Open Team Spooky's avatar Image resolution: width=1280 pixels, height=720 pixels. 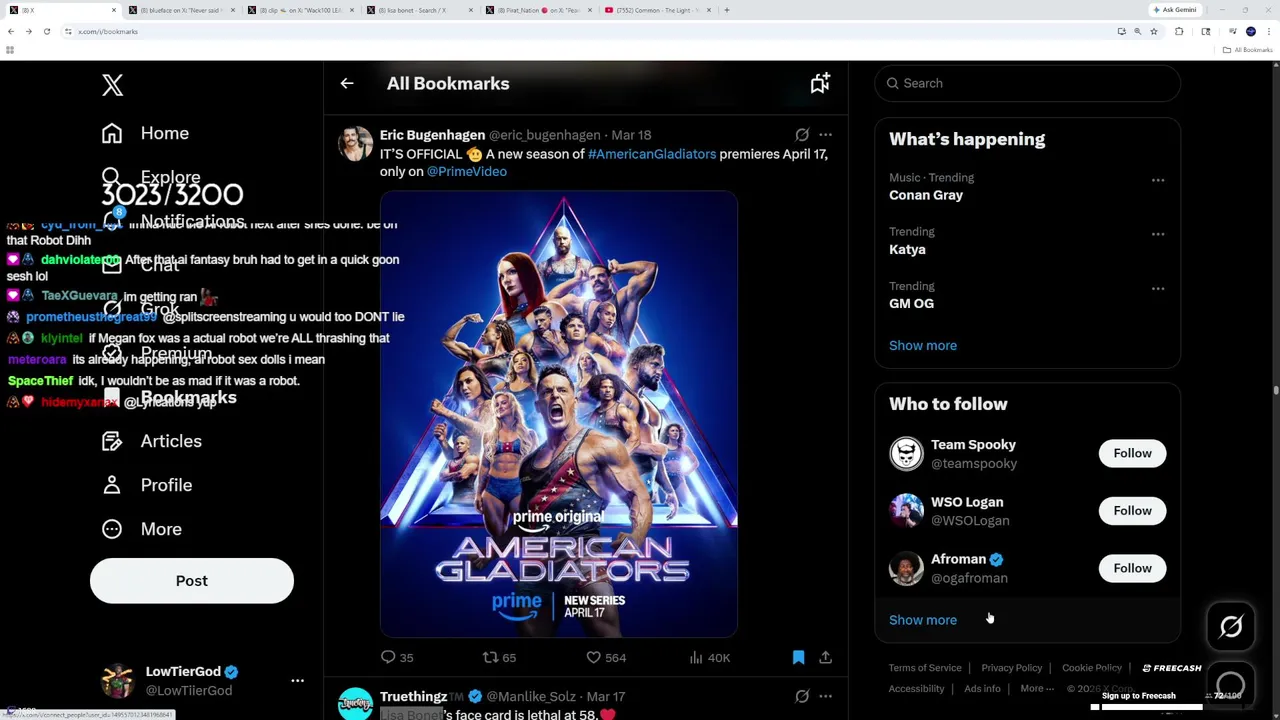click(906, 453)
